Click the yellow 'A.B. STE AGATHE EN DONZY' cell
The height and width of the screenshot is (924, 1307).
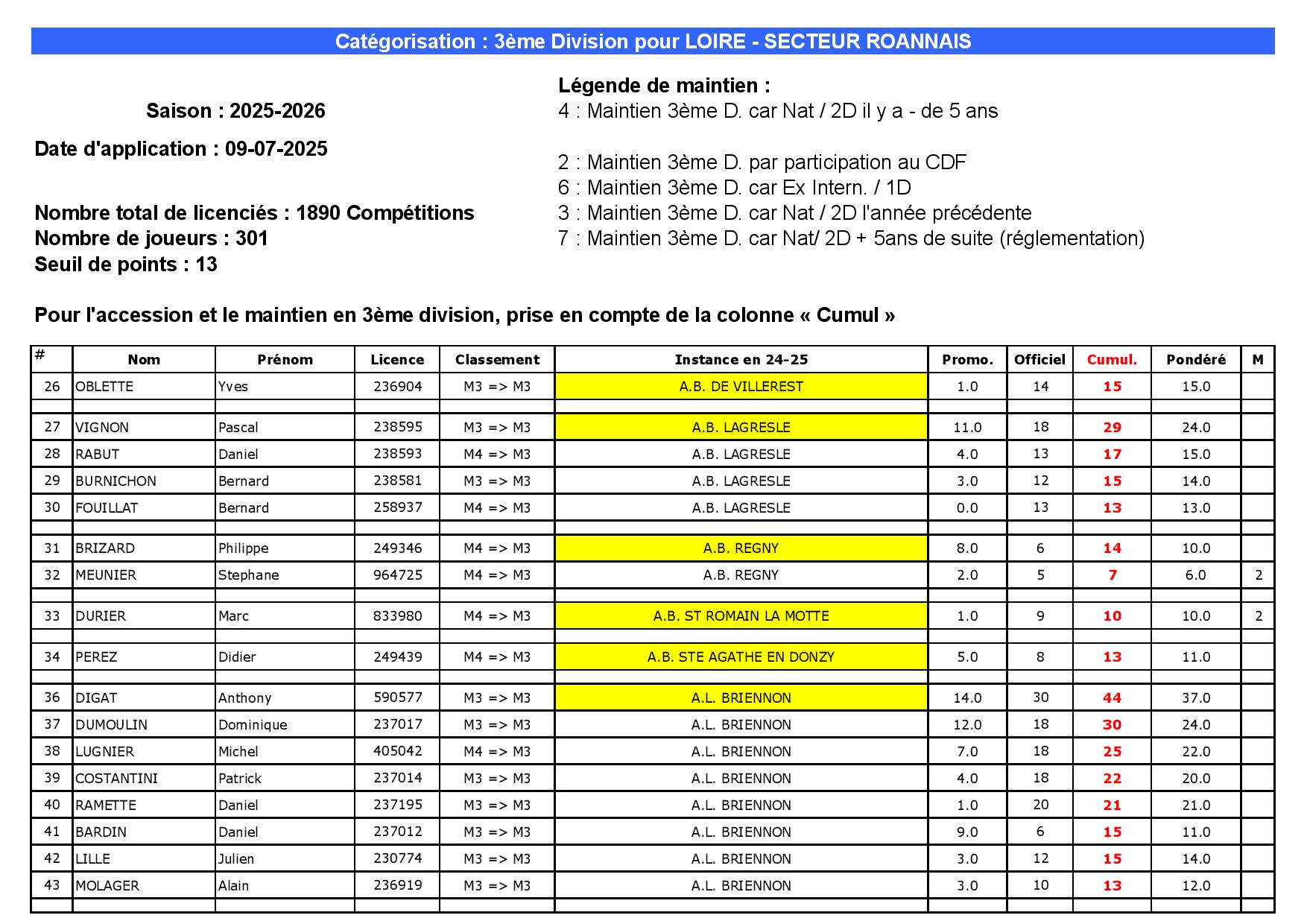coord(741,657)
